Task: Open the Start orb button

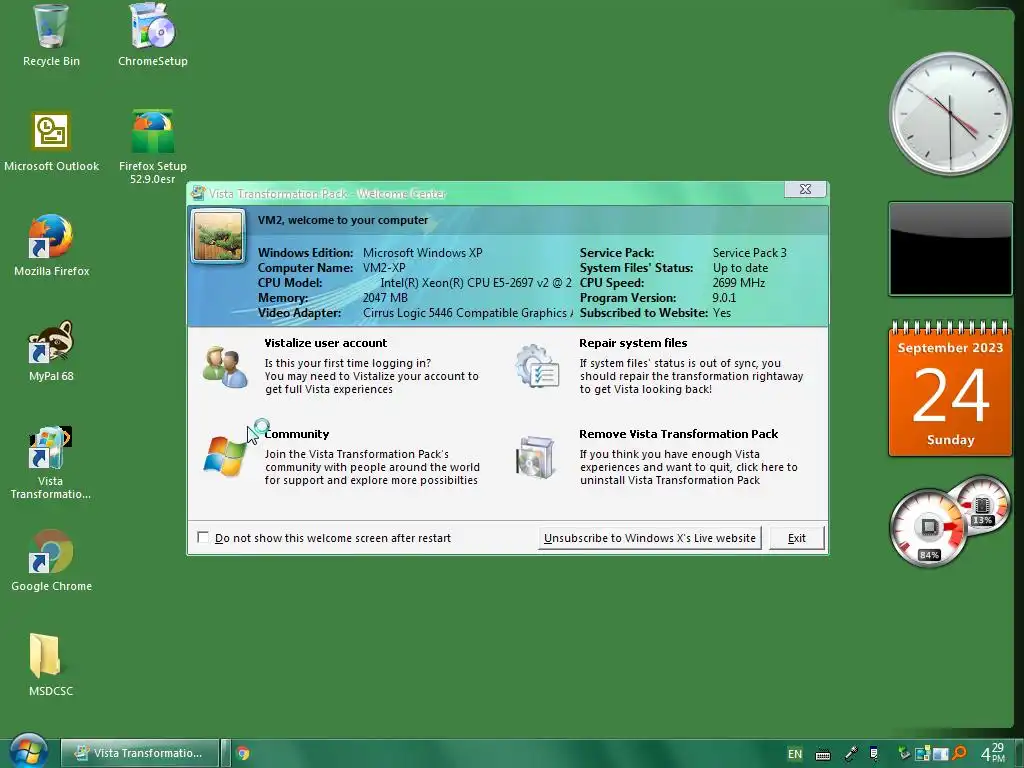Action: pos(27,751)
